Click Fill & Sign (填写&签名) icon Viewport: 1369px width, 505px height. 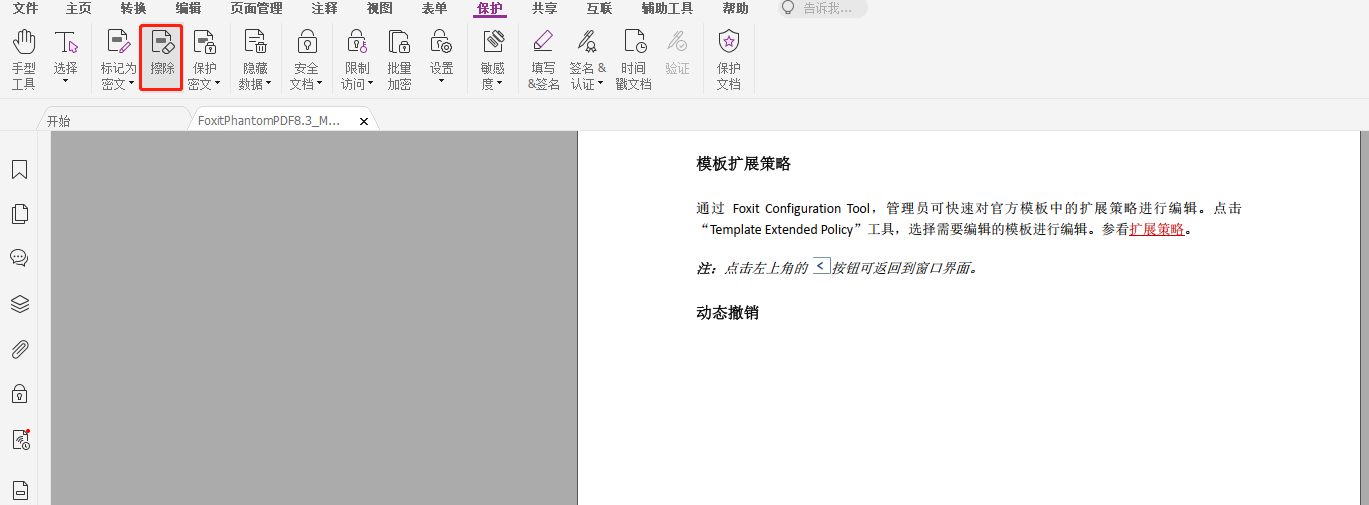[543, 58]
